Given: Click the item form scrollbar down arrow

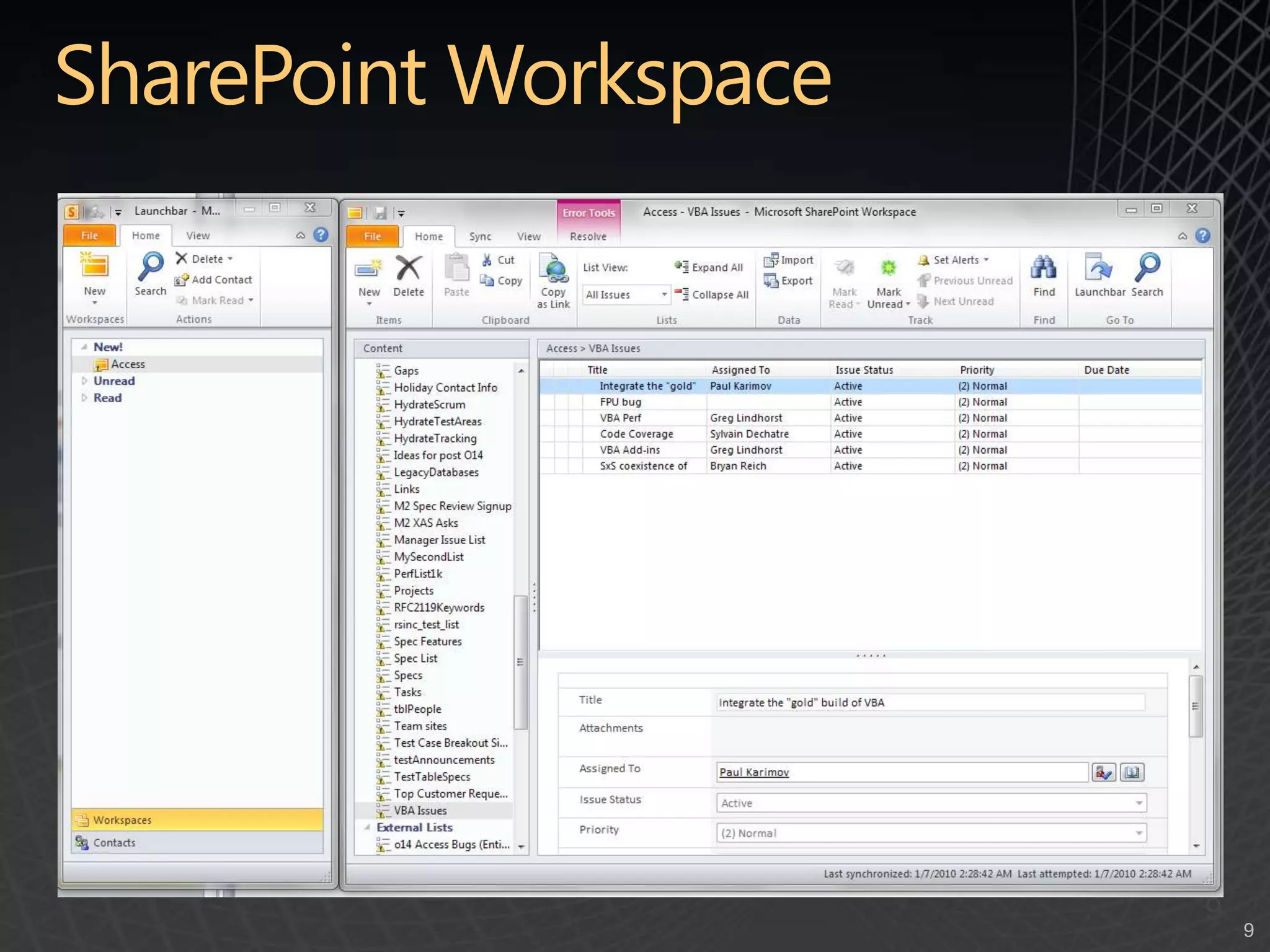Looking at the screenshot, I should [1196, 846].
